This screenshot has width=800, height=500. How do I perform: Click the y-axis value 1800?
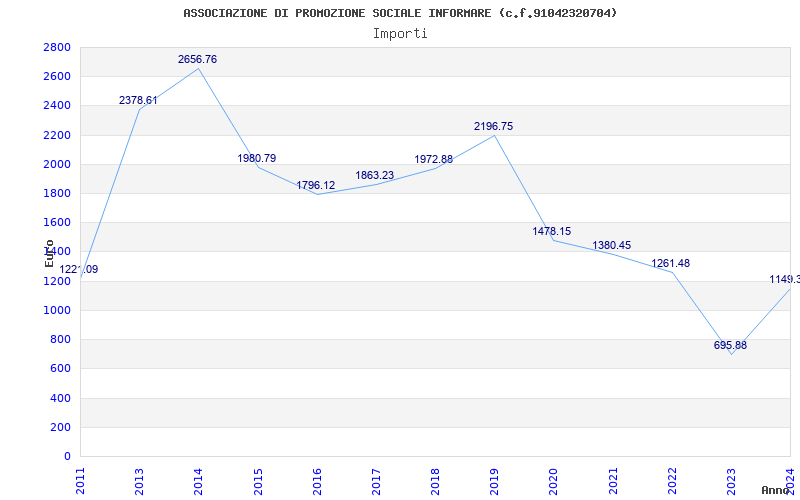coord(57,193)
